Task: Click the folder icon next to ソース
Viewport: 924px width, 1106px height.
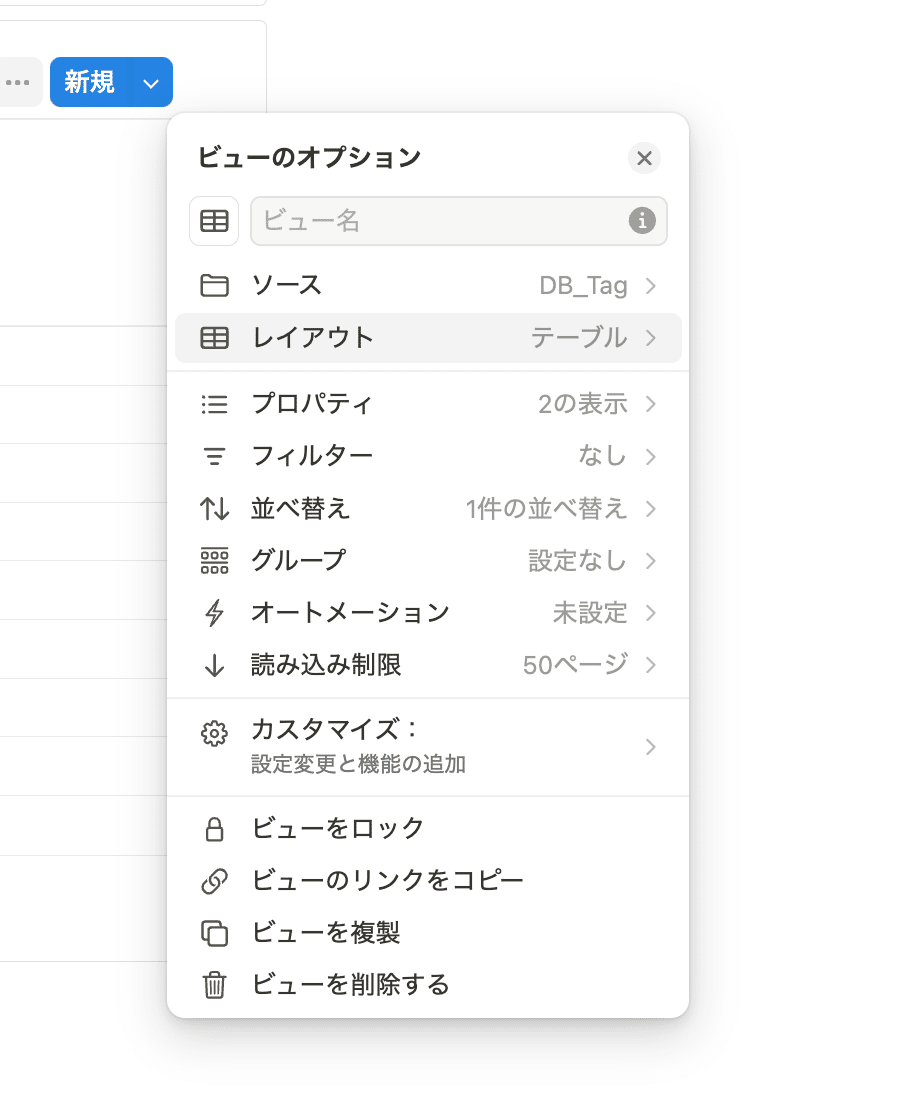Action: (x=214, y=286)
